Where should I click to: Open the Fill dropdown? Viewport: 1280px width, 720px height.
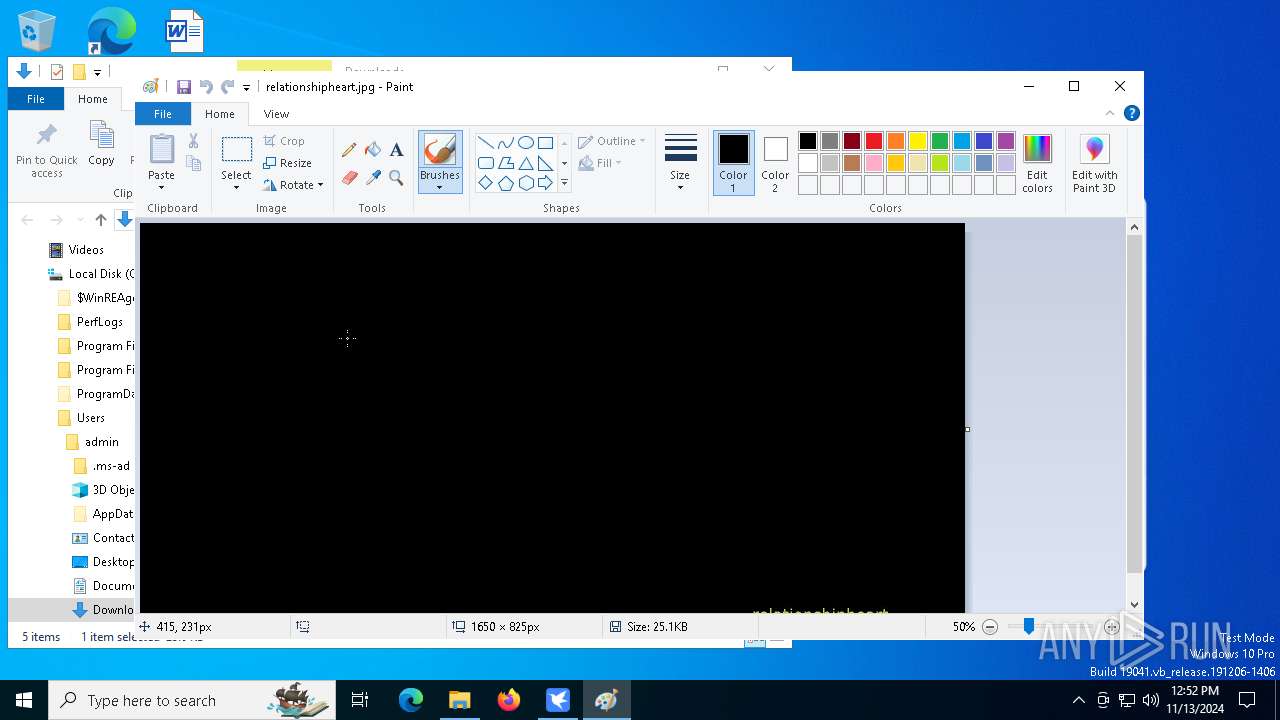pos(600,163)
